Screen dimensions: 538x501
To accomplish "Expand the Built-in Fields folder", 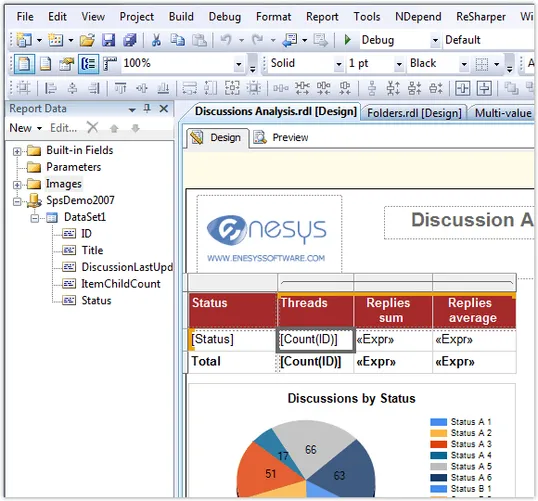I will tap(17, 151).
